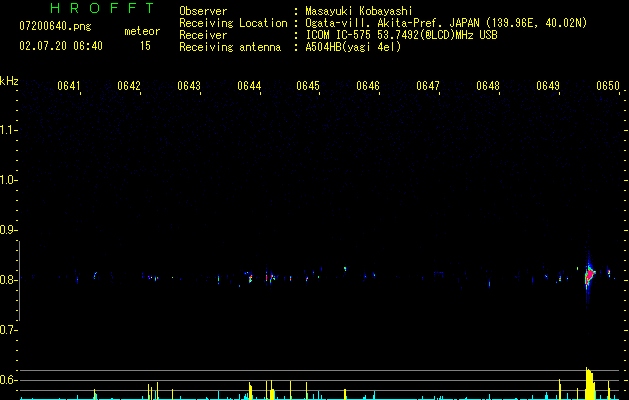This screenshot has height=400, width=629.
Task: Click the 1.0 kHz frequency label
Action: 7,180
